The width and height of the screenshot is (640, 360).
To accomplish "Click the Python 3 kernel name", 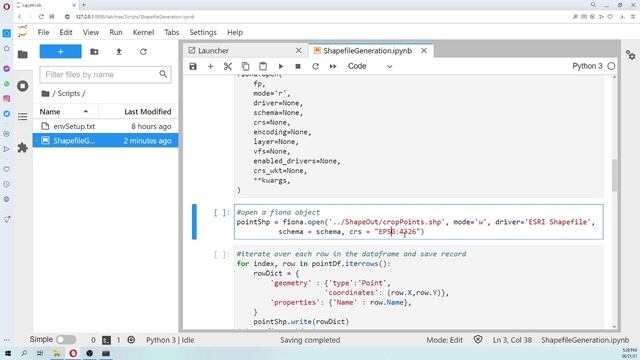I will pos(587,66).
